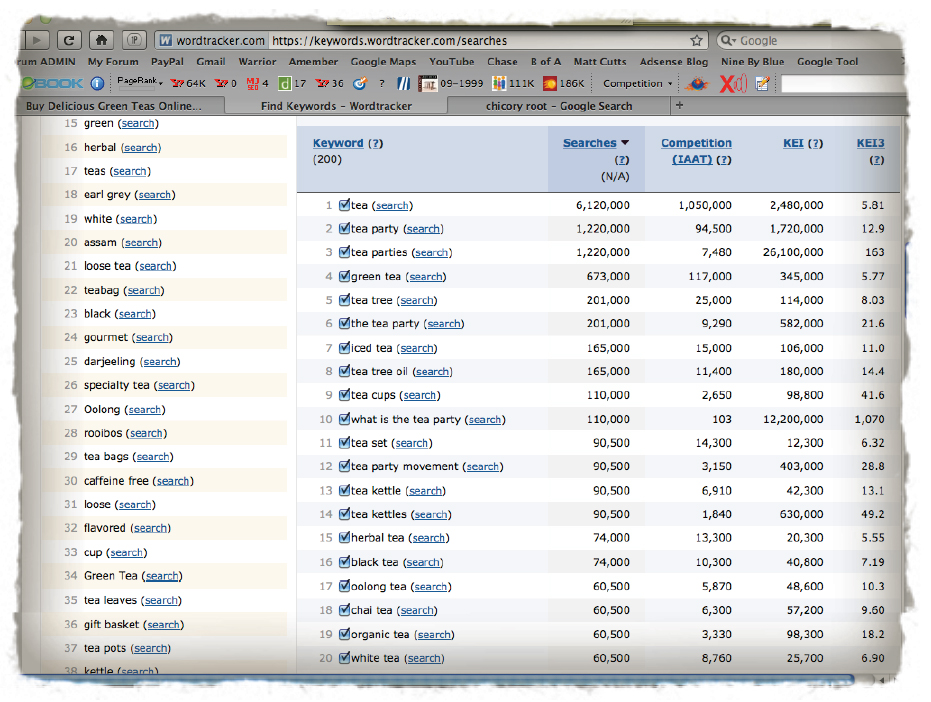Viewport: 931px width, 702px height.
Task: Click the browser reload button
Action: pyautogui.click(x=69, y=40)
